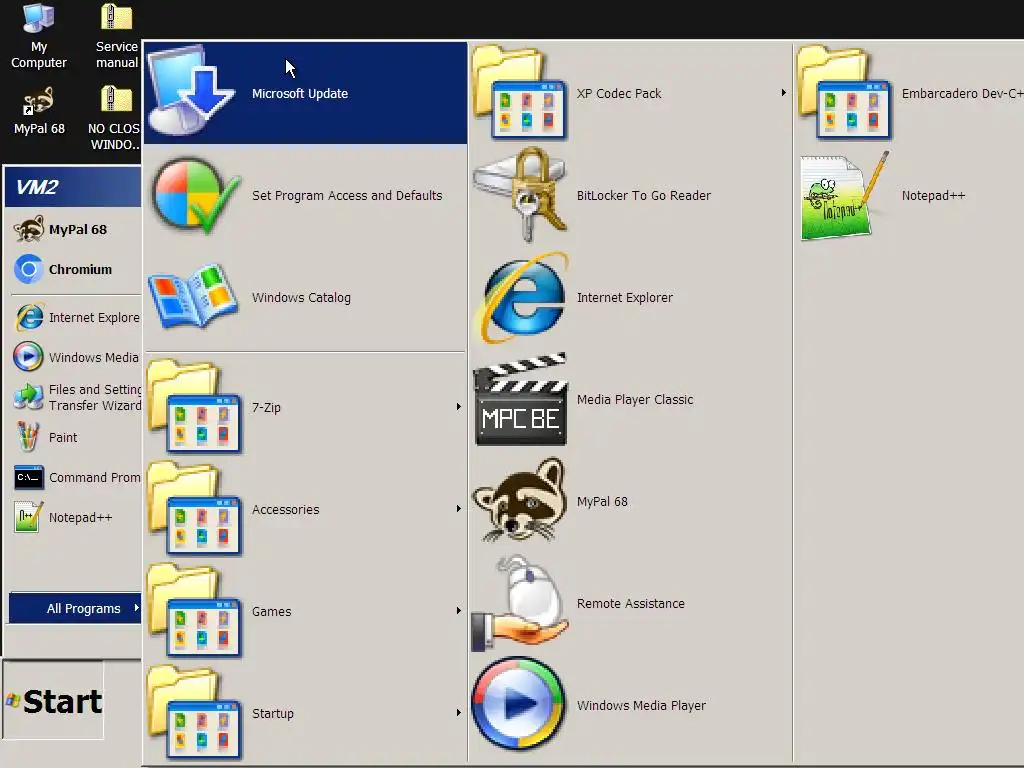1024x768 pixels.
Task: Select the Microsoft Update menu entry text
Action: click(x=300, y=93)
